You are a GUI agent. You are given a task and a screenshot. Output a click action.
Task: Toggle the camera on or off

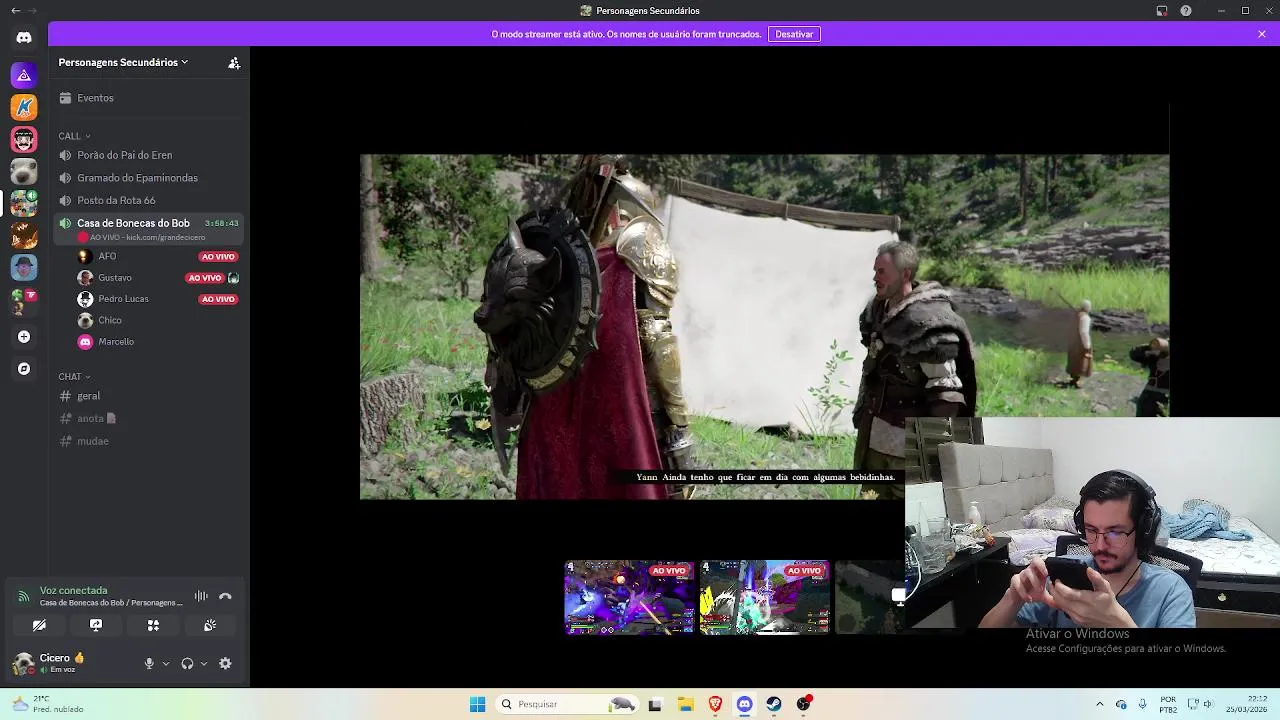[39, 625]
